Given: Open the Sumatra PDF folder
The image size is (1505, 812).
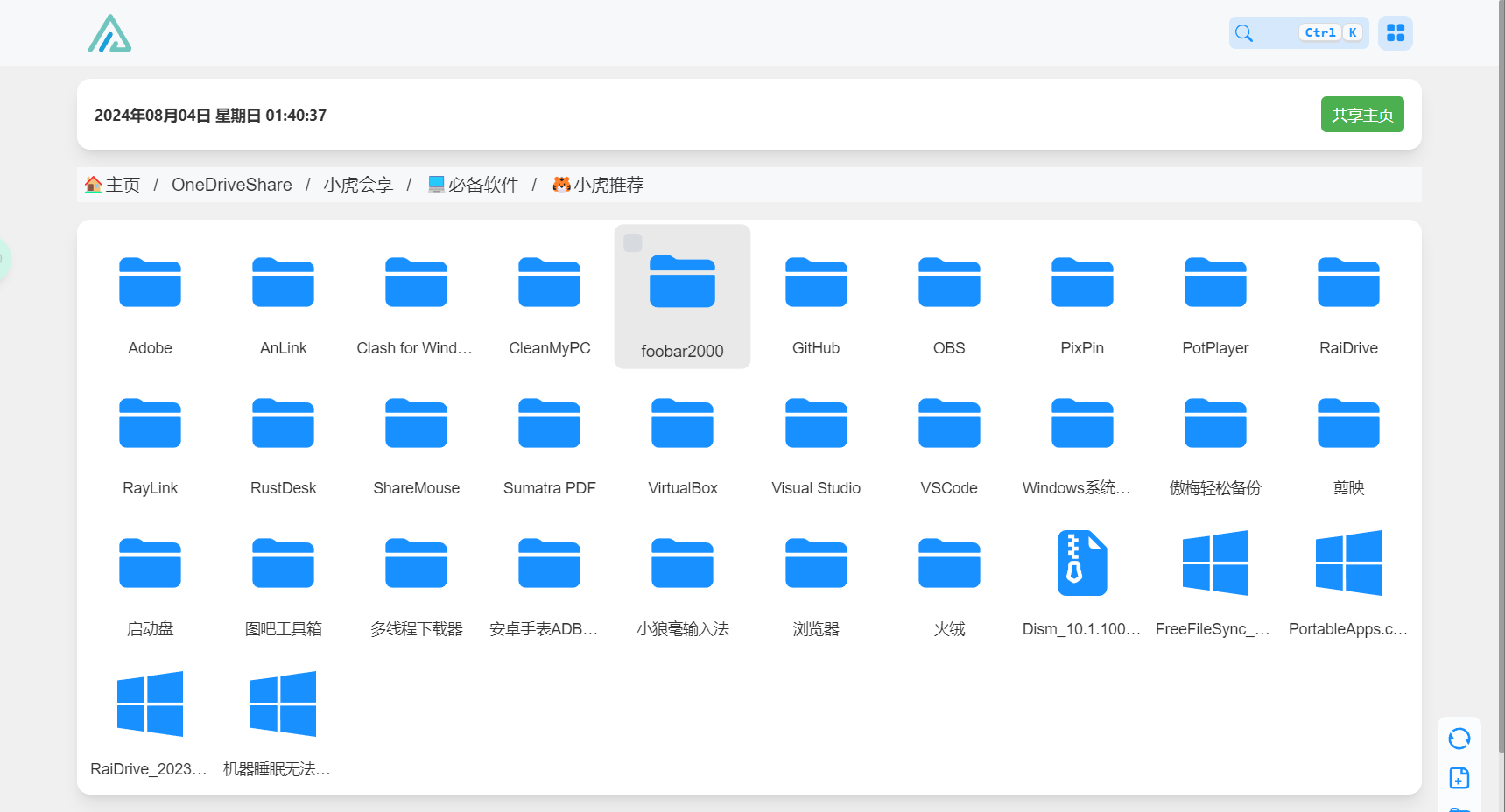Looking at the screenshot, I should click(549, 437).
